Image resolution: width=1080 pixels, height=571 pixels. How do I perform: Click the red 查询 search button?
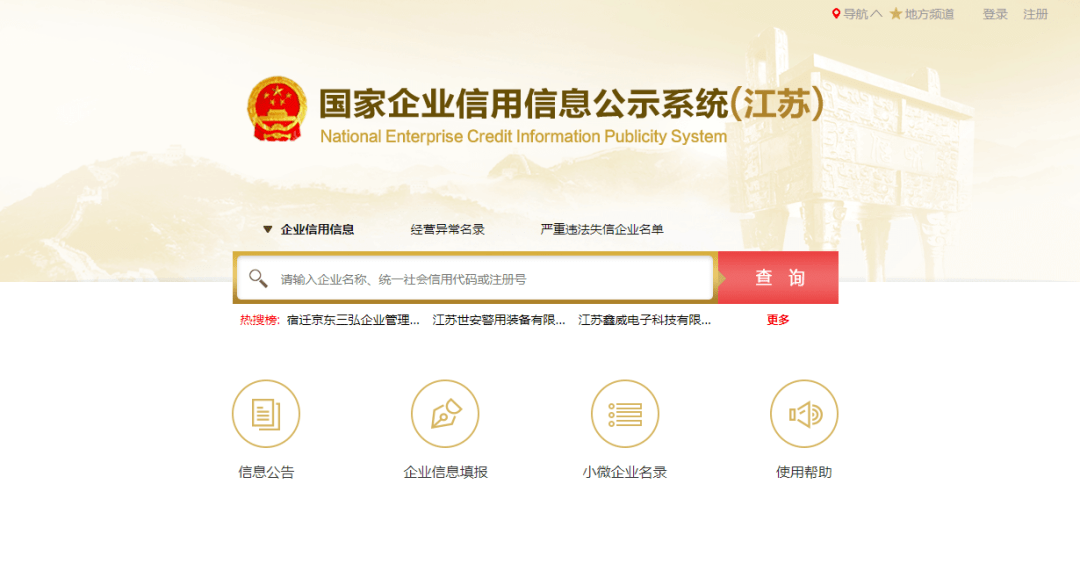click(778, 278)
